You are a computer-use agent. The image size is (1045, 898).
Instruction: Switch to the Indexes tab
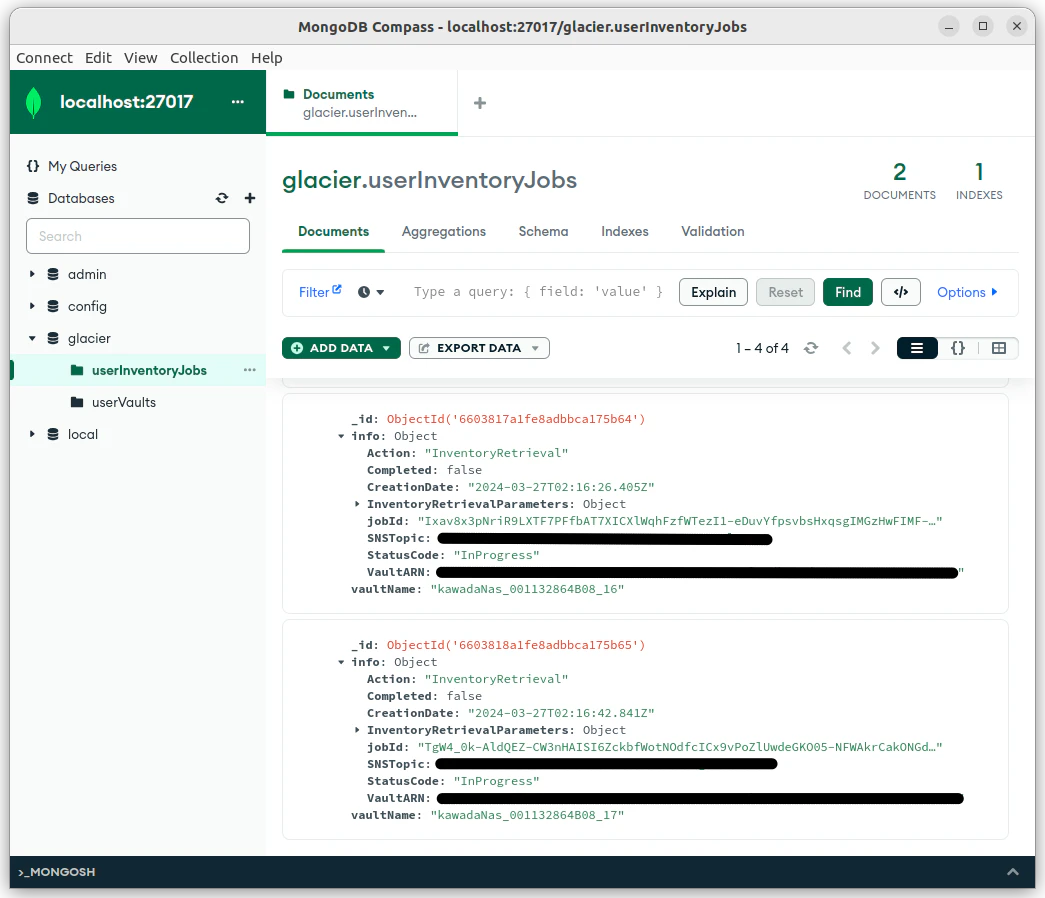[x=624, y=231]
